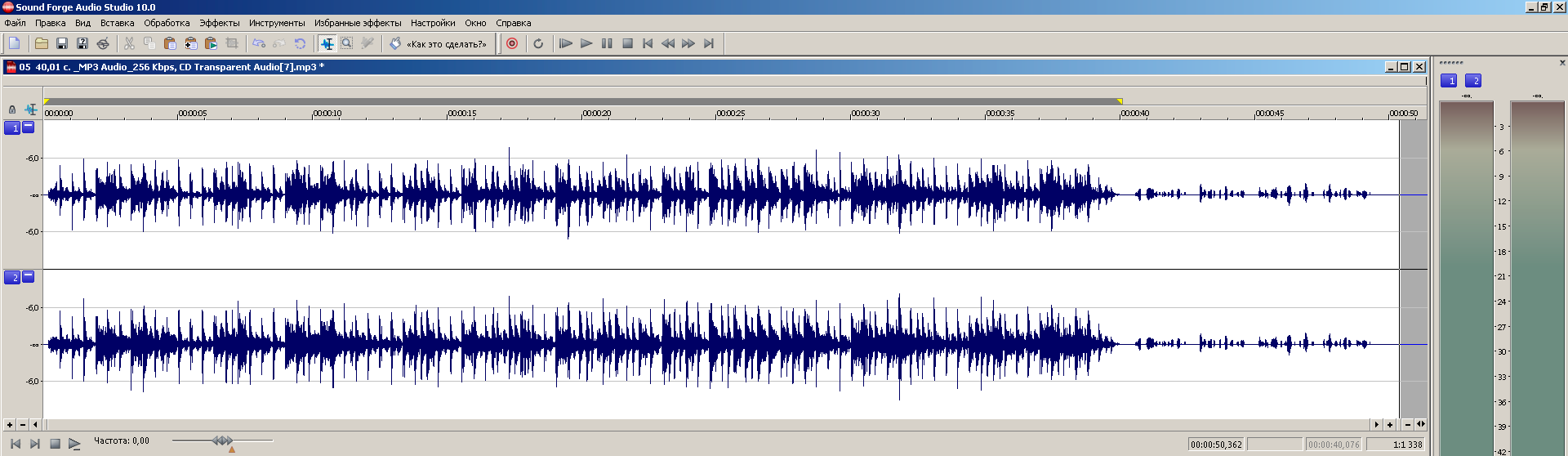This screenshot has height=456, width=1568.
Task: Click the orange playback rate marker under the scrub control
Action: [232, 449]
